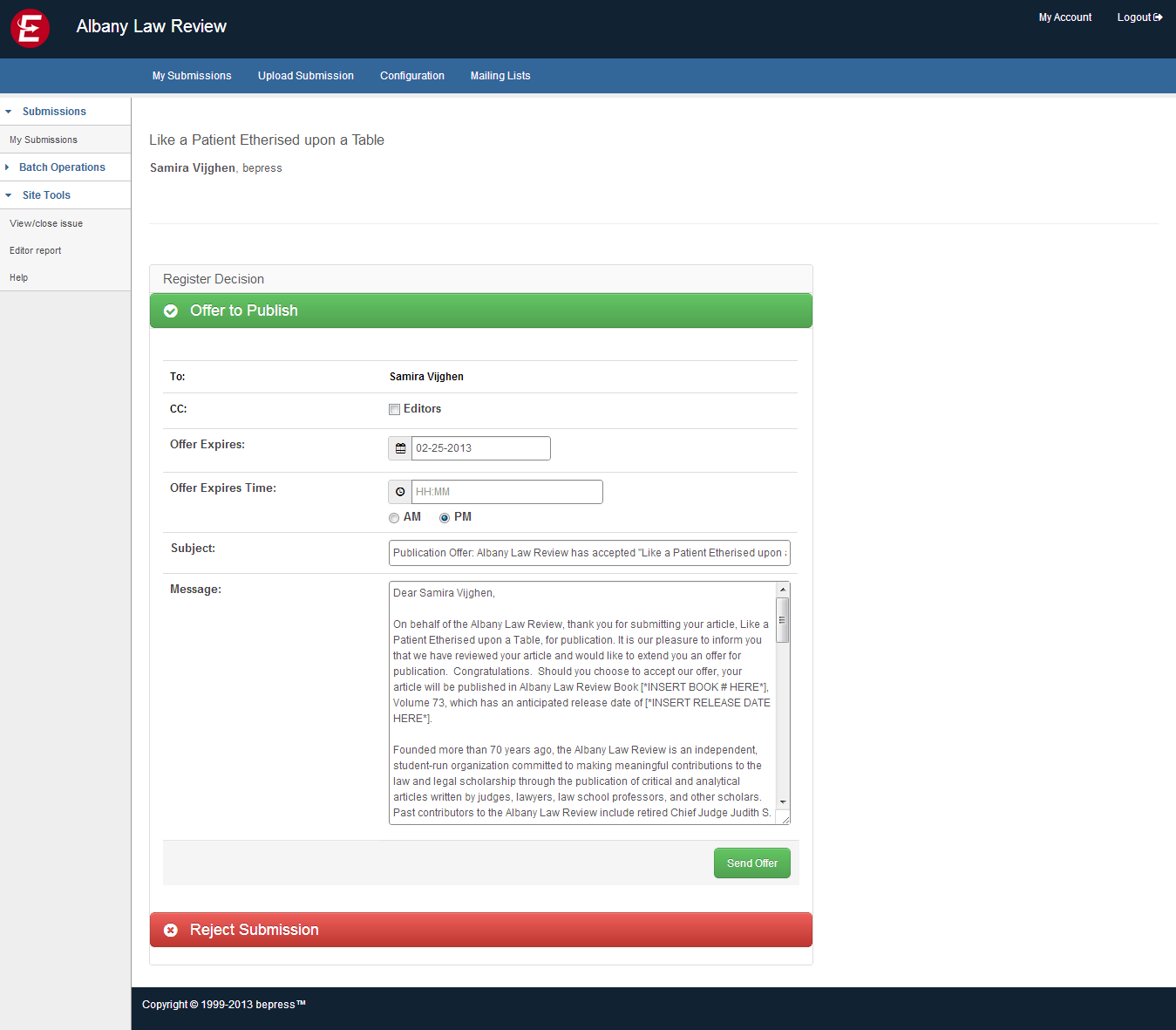Open Upload Submission in navigation bar
Screen dimensions: 1176x1030
[306, 76]
